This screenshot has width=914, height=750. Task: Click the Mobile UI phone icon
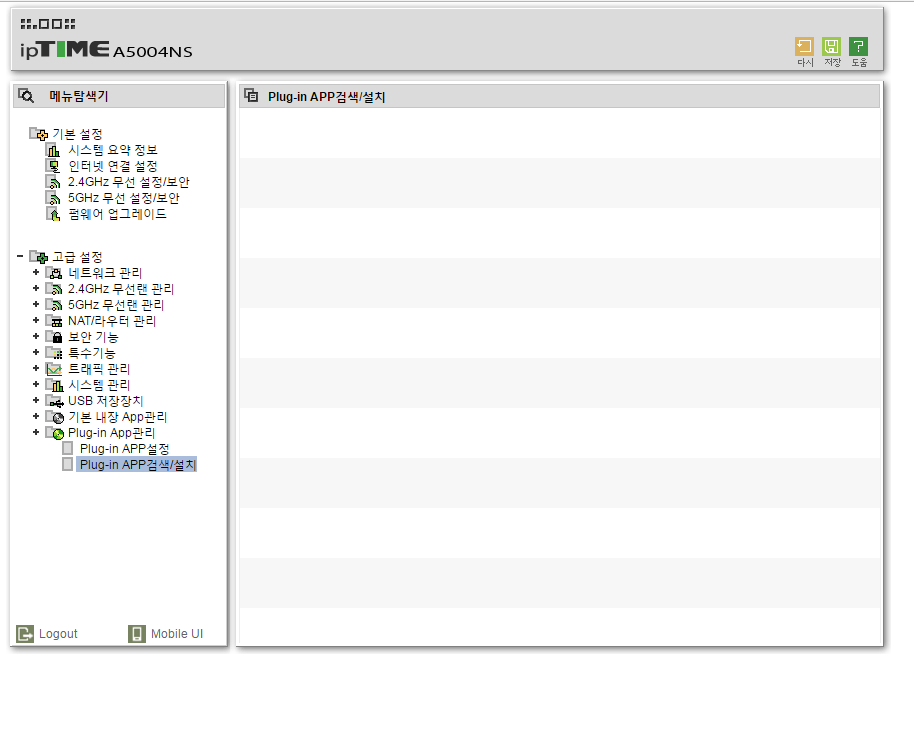(x=136, y=633)
